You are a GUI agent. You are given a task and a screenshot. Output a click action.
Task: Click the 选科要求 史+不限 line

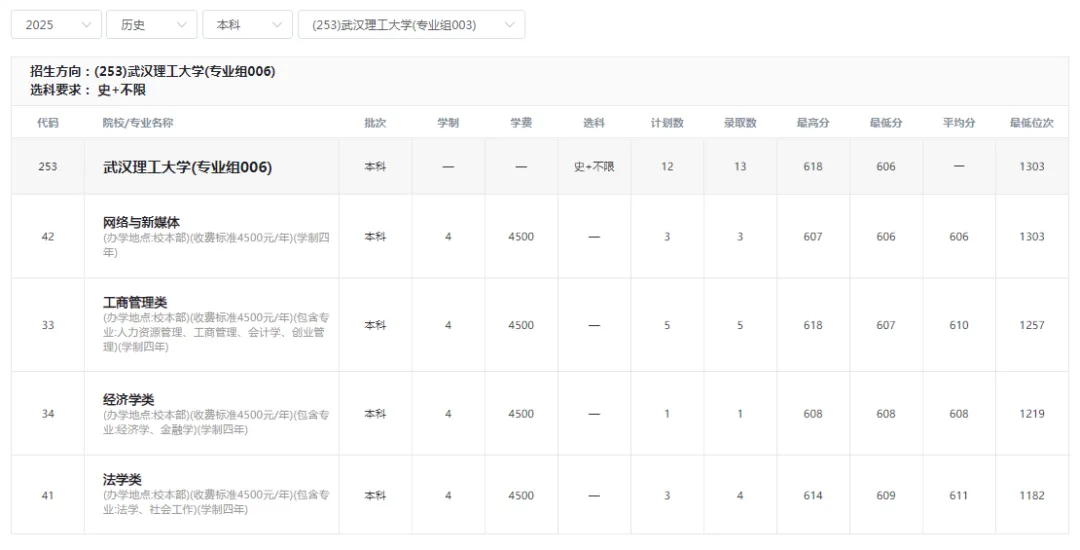coord(87,90)
